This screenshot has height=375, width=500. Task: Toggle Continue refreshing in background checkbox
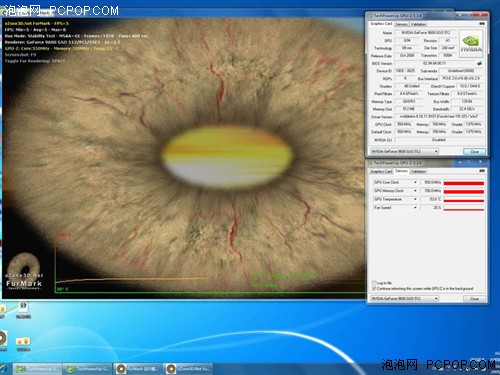click(374, 288)
